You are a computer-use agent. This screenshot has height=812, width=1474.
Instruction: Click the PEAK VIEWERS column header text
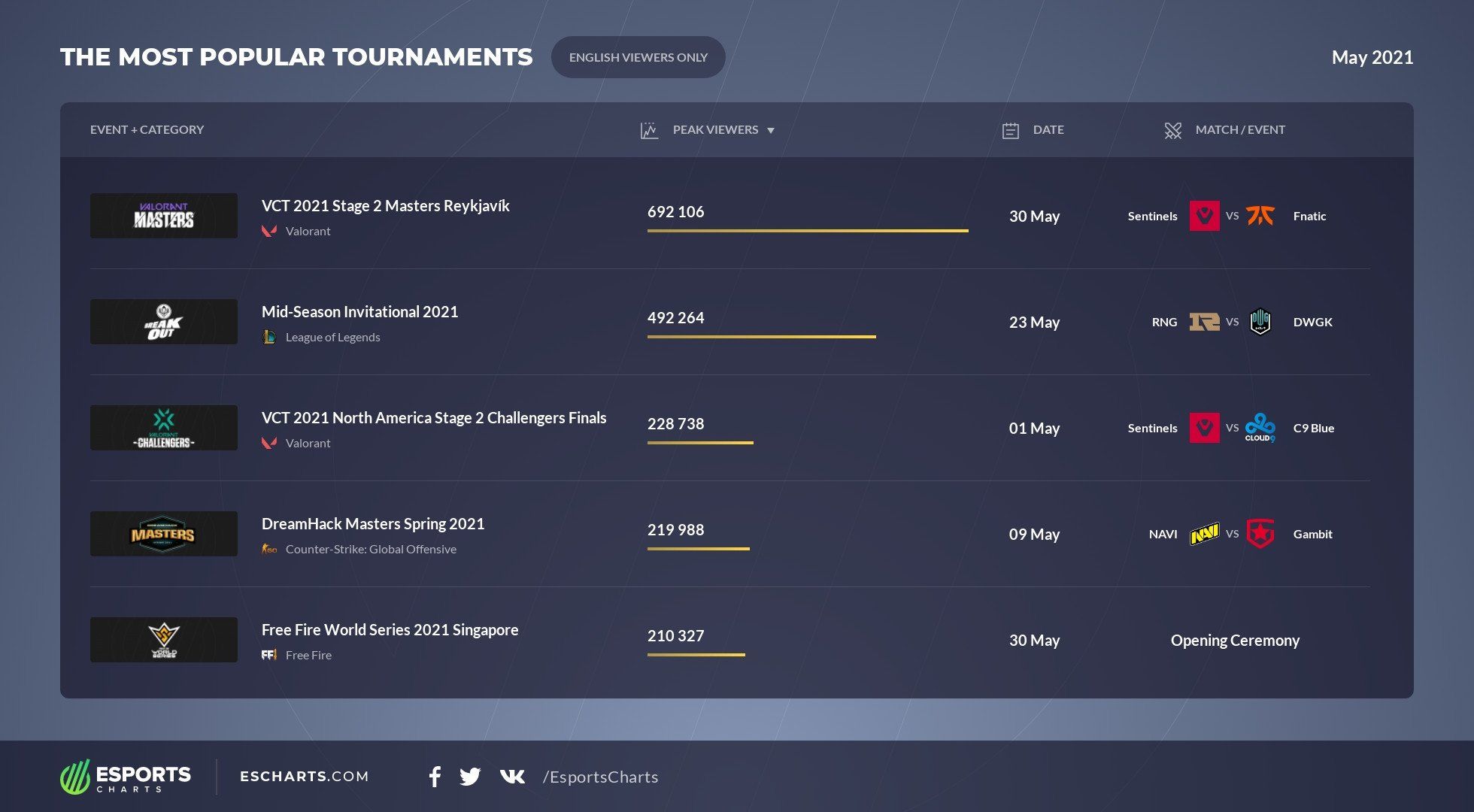[716, 130]
